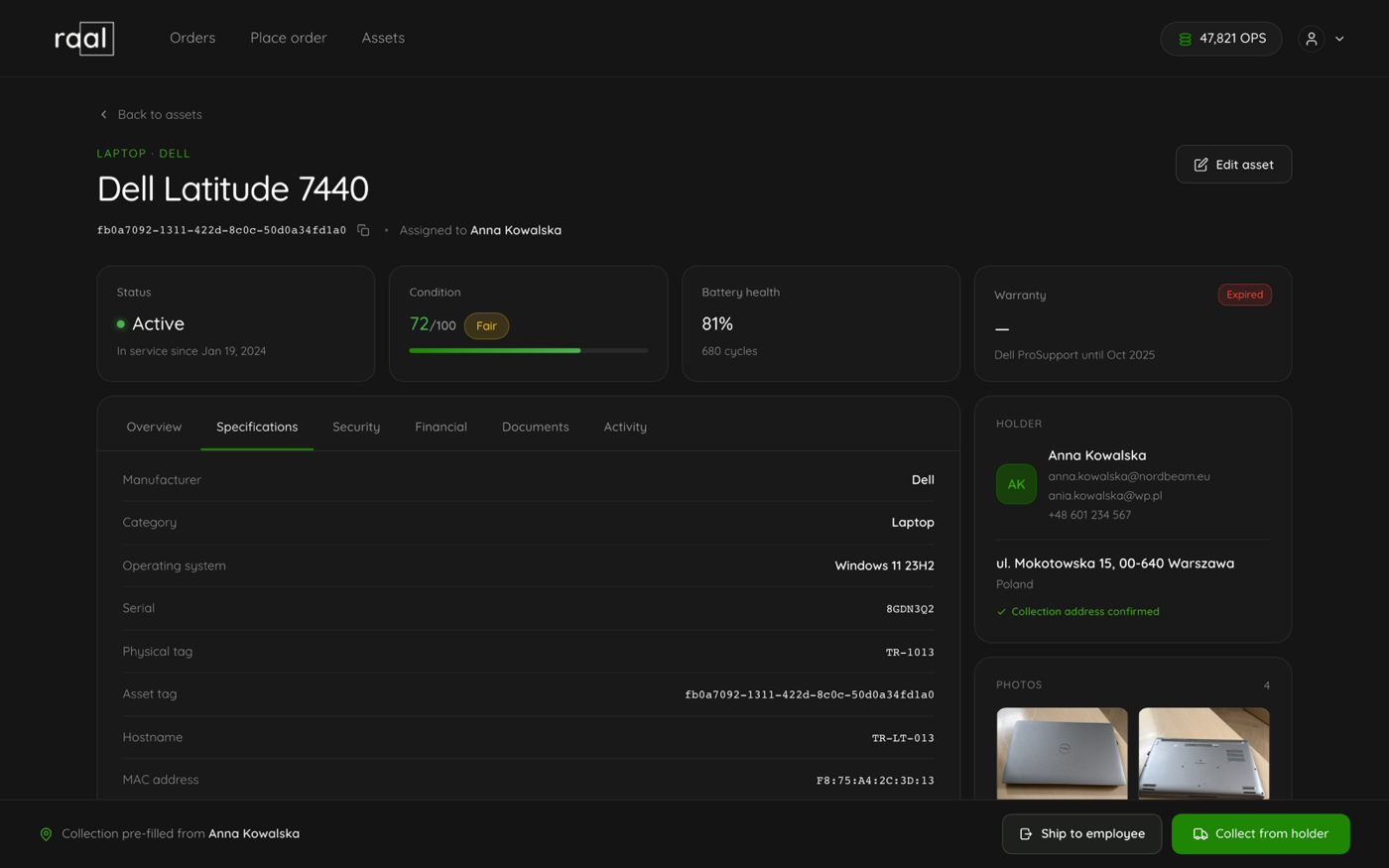Image resolution: width=1389 pixels, height=868 pixels.
Task: Click In service since Jan 19, 2024
Action: tap(191, 351)
